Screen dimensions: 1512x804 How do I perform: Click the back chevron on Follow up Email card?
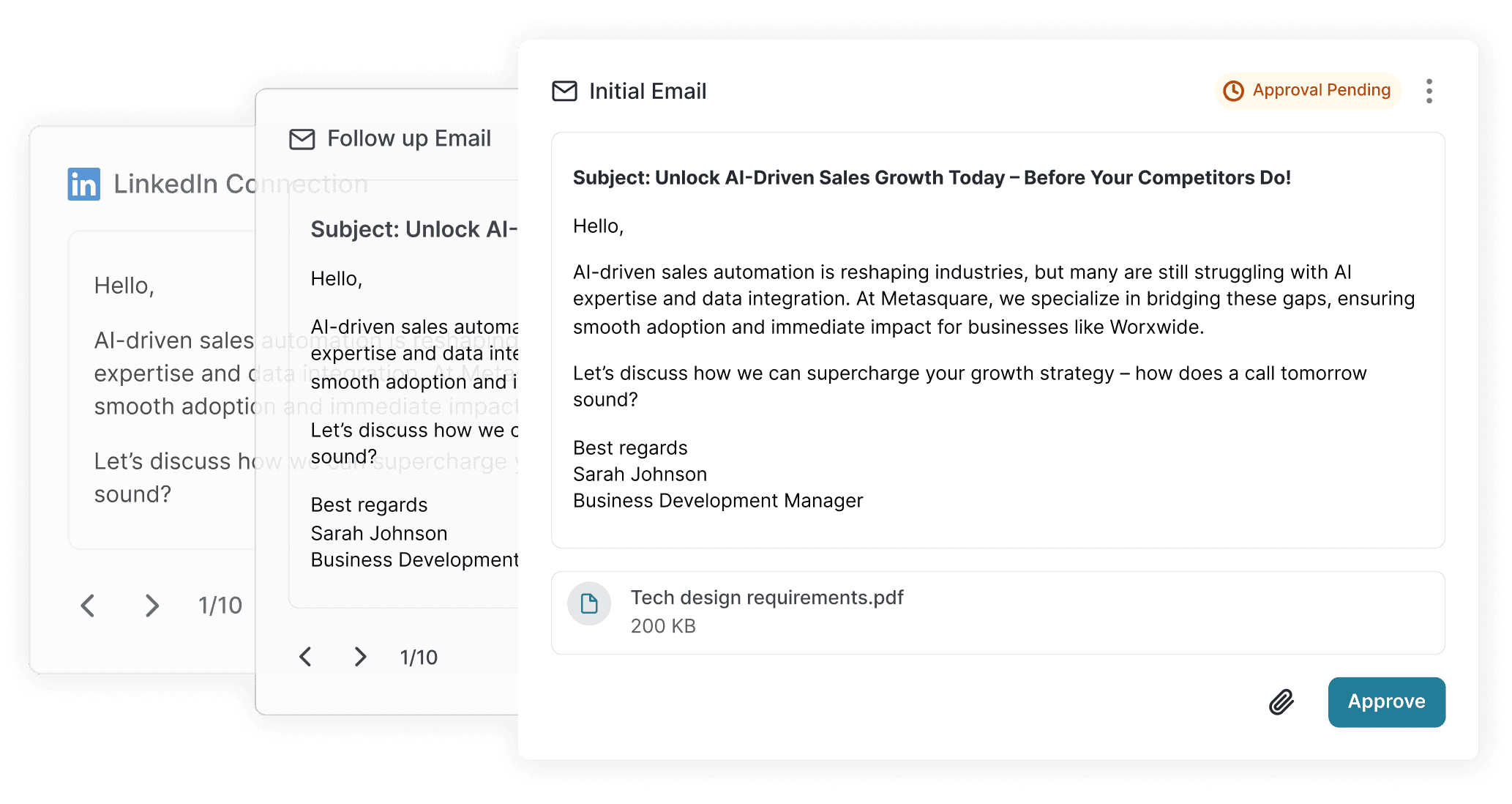pos(306,657)
